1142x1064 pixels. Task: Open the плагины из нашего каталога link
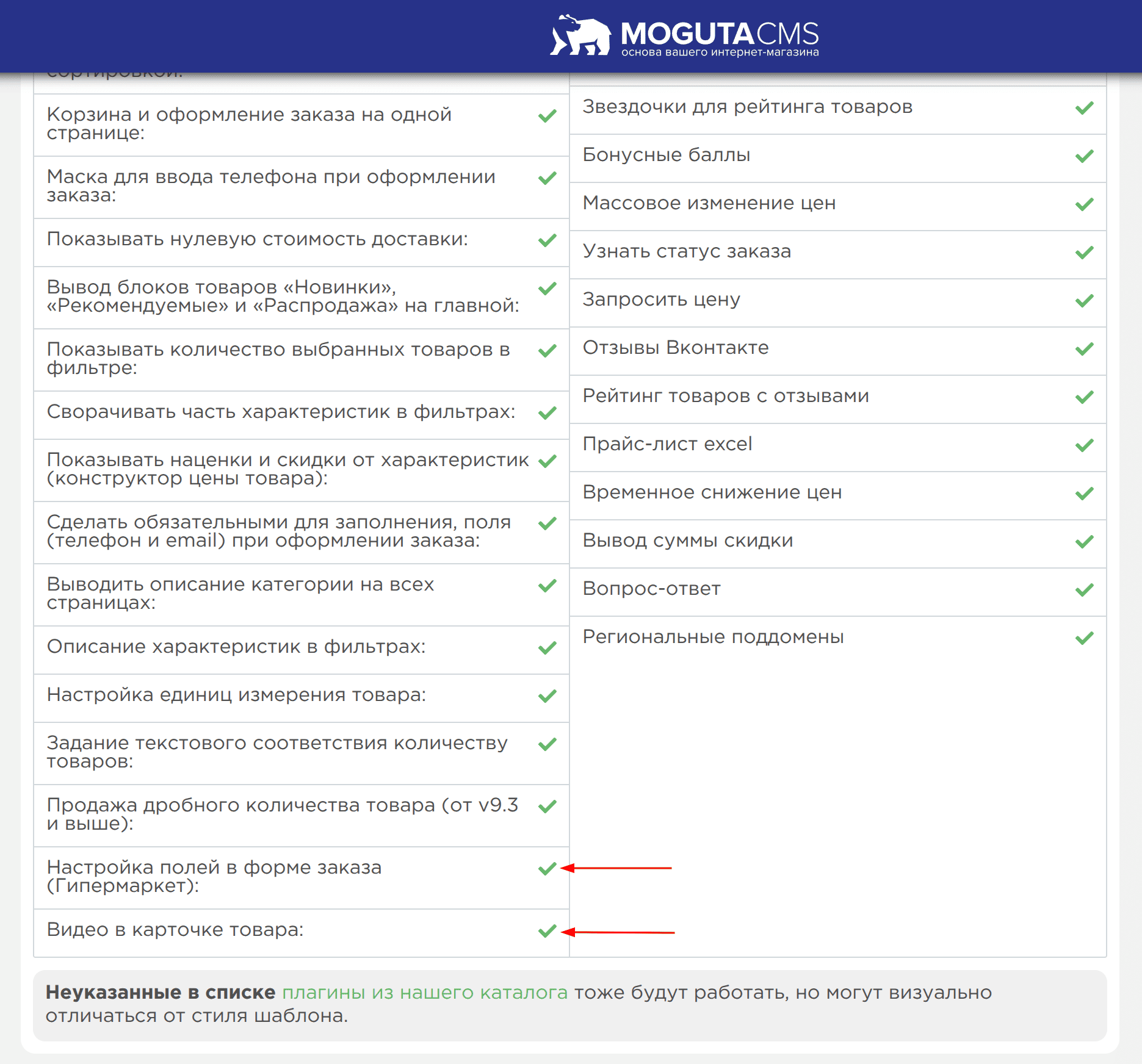(425, 993)
